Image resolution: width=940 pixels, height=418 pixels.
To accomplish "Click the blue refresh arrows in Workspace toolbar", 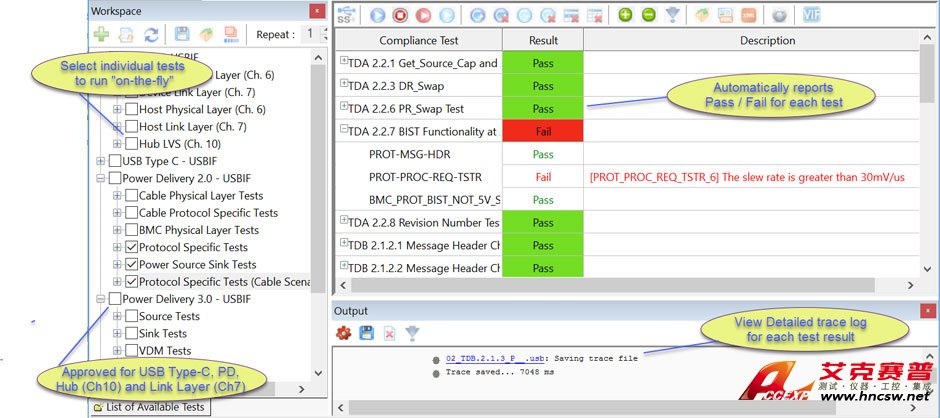I will [x=151, y=35].
